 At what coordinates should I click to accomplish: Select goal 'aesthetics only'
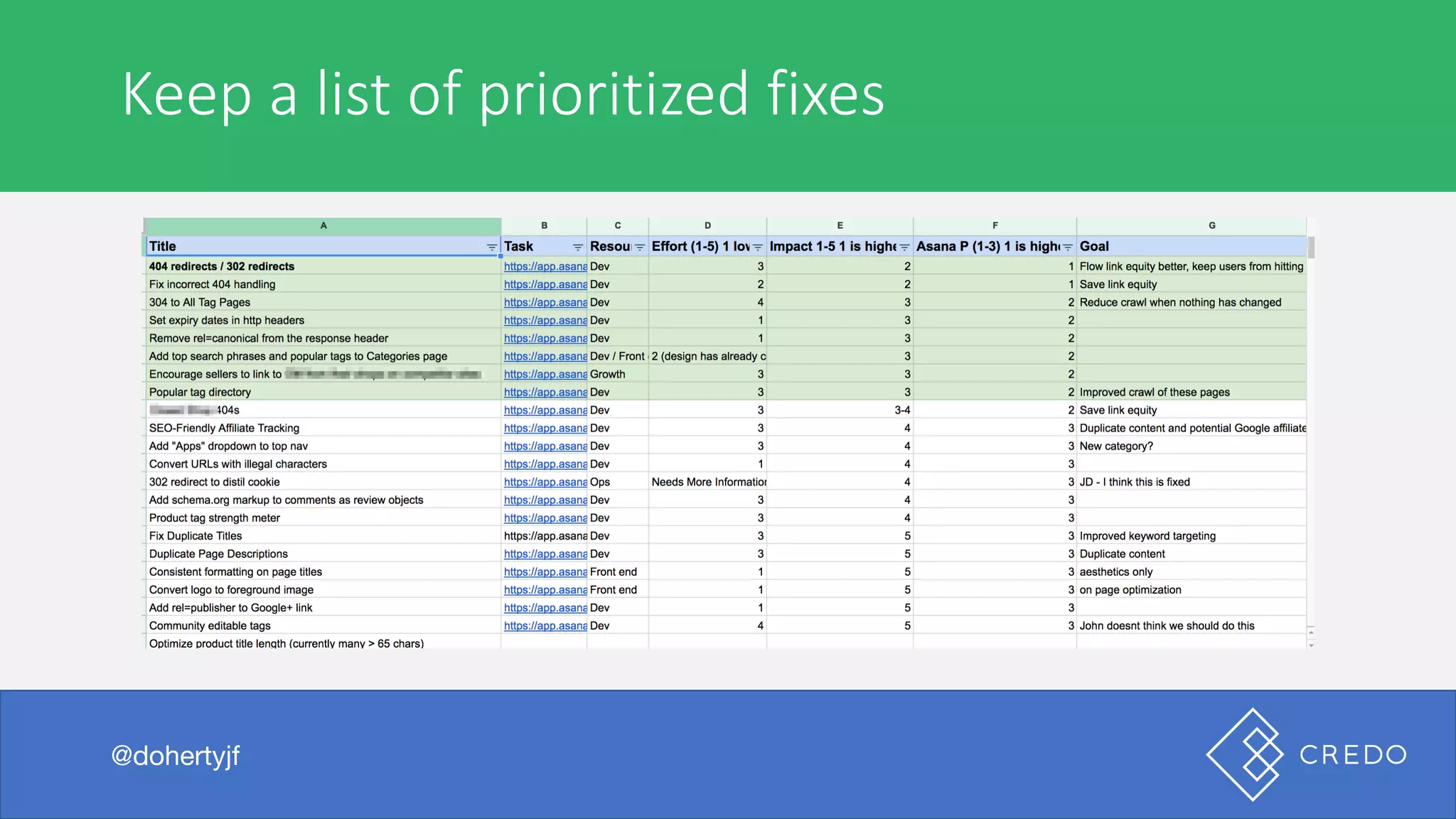coord(1192,572)
